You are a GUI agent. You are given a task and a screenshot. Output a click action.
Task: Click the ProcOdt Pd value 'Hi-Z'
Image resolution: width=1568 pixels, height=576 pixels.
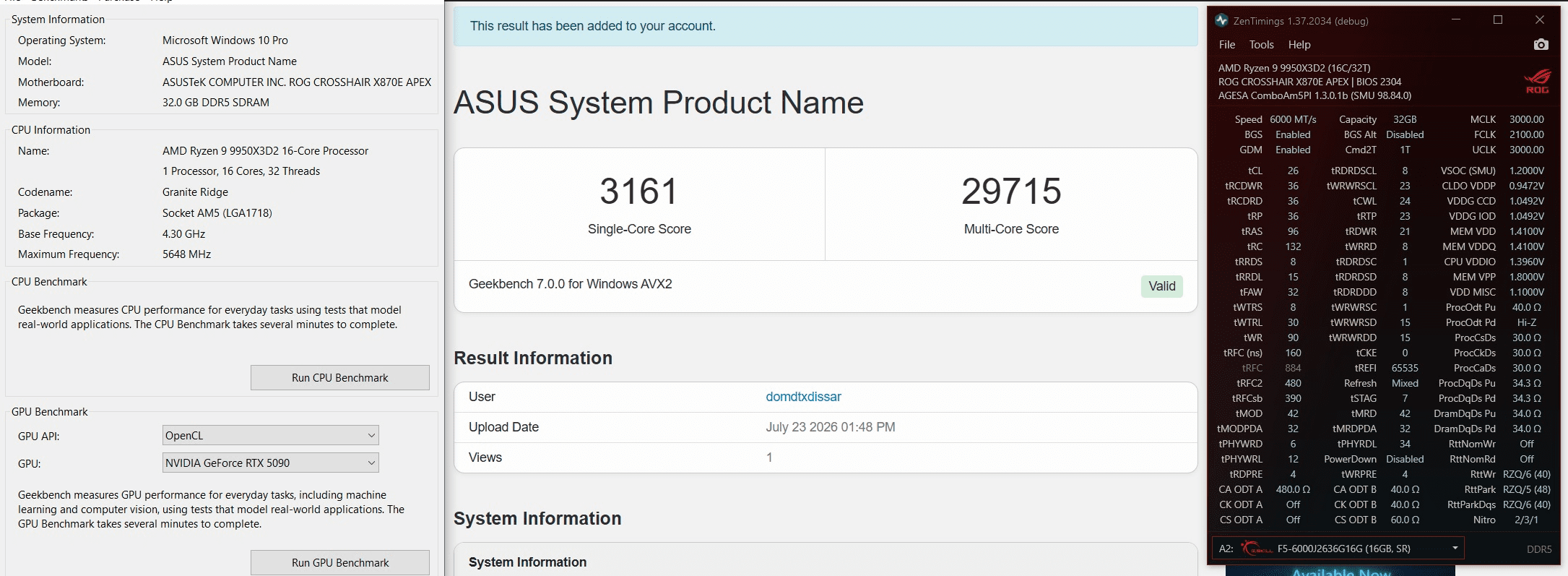click(x=1527, y=322)
